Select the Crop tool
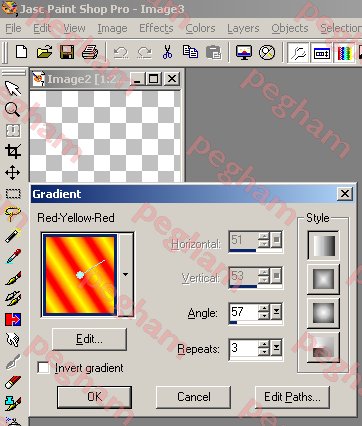Viewport: 362px width, 426px height. pyautogui.click(x=13, y=152)
